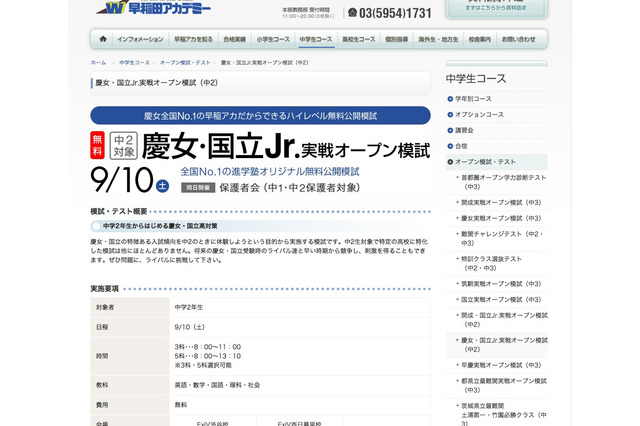Open お問い合わせ navigation item

(x=518, y=40)
